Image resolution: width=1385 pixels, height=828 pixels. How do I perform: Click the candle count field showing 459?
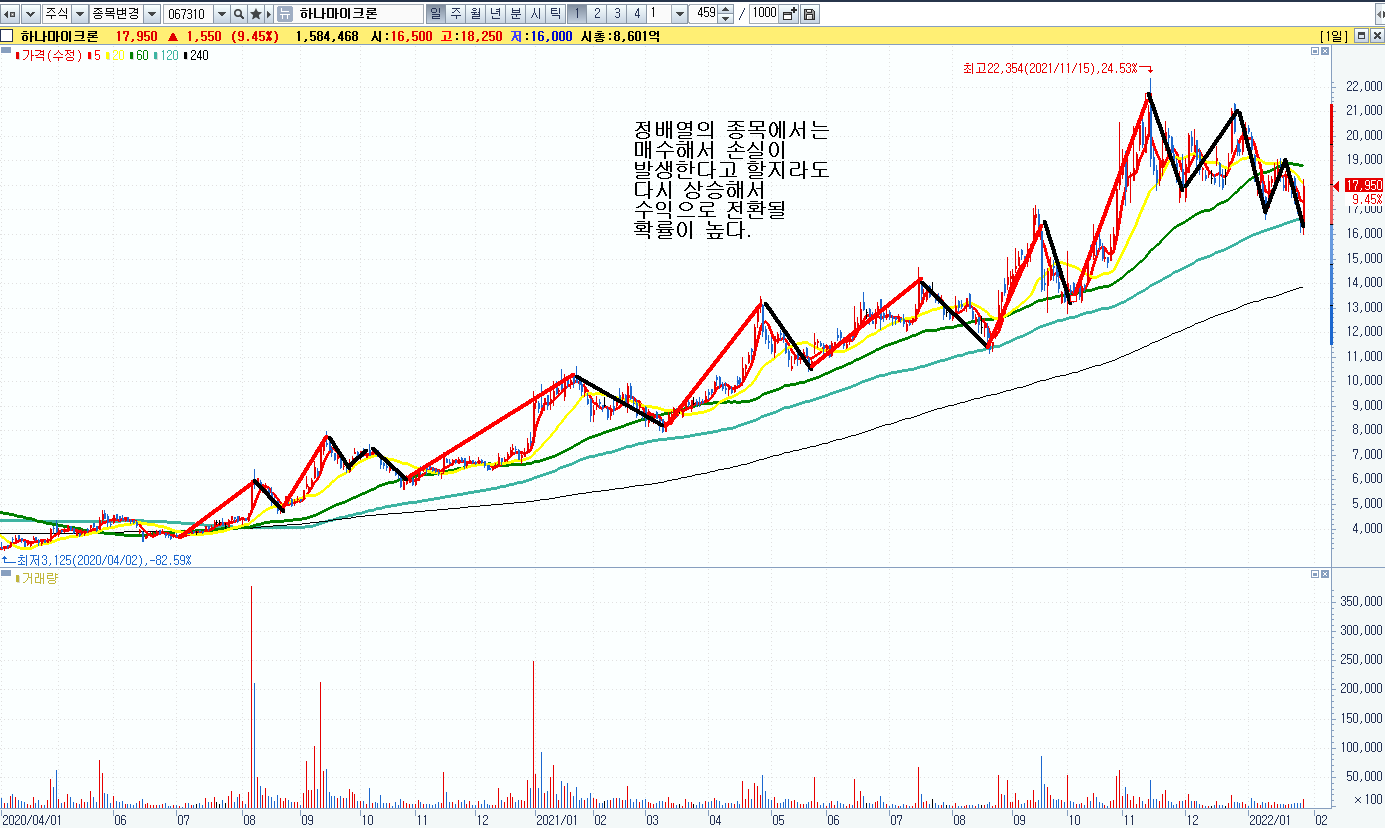point(705,14)
